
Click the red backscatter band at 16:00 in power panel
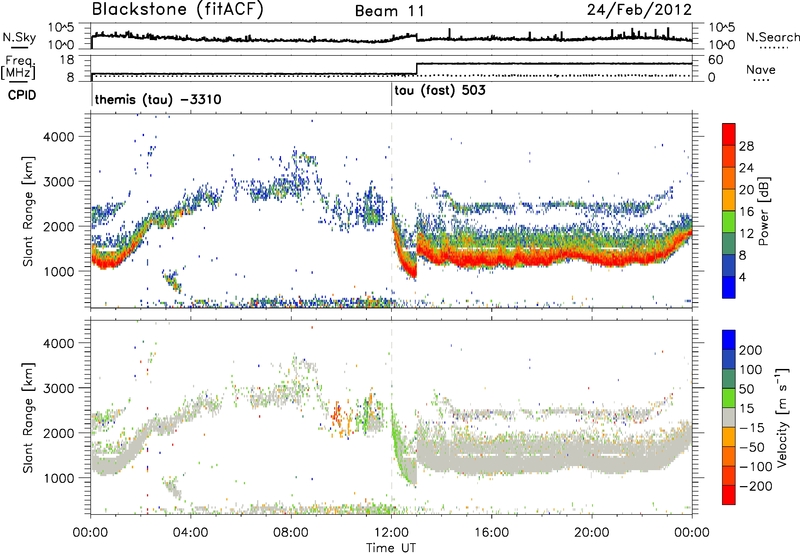[x=492, y=259]
